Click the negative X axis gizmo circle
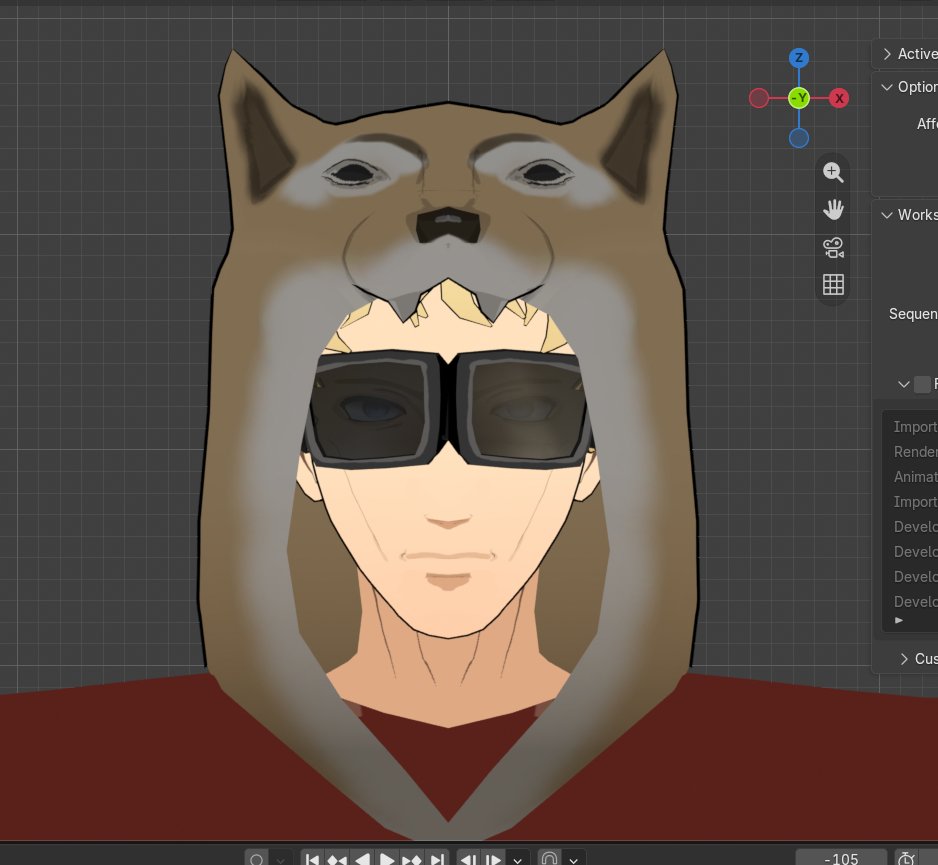Image resolution: width=938 pixels, height=865 pixels. (759, 98)
